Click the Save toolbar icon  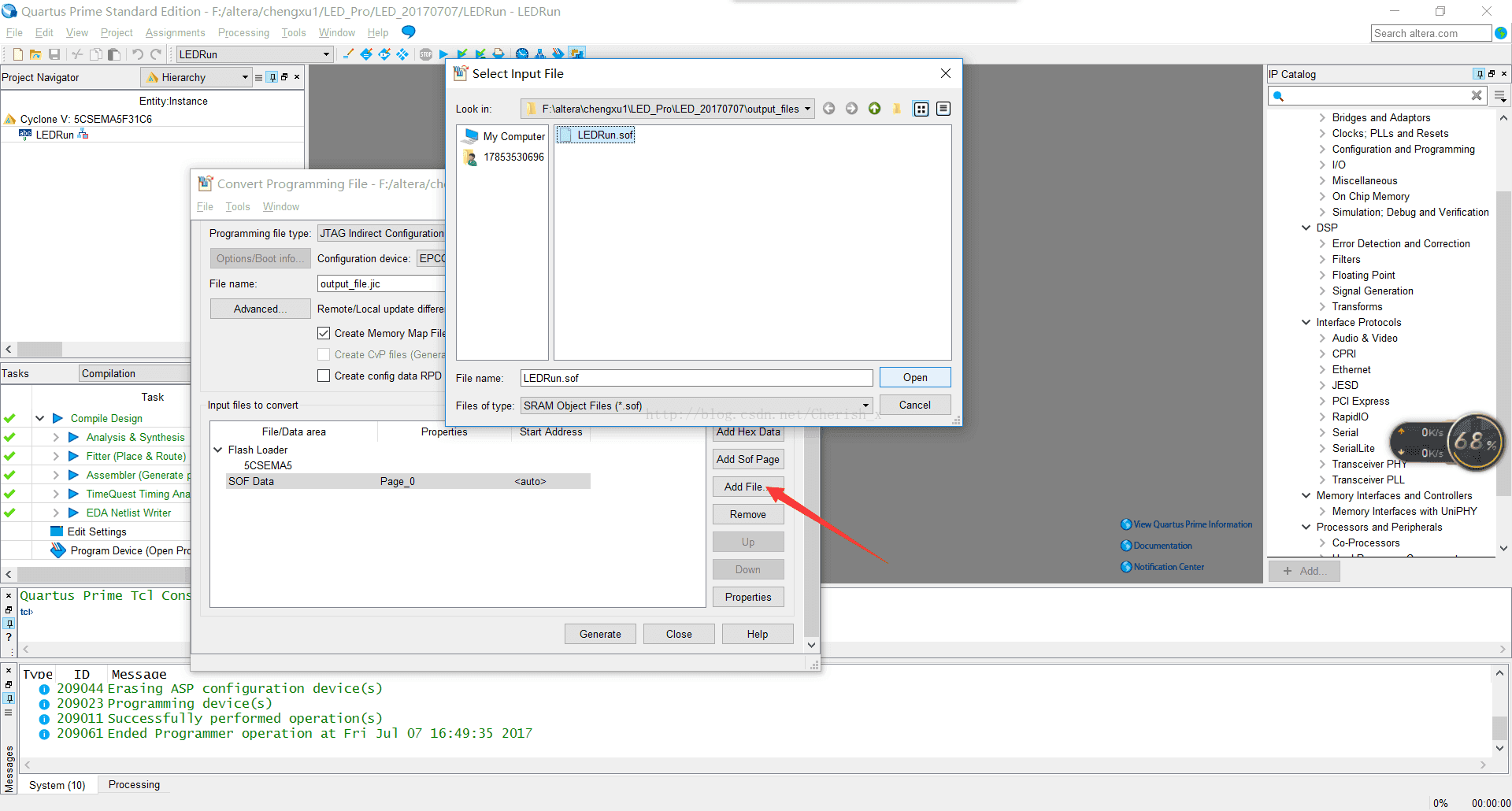click(54, 54)
